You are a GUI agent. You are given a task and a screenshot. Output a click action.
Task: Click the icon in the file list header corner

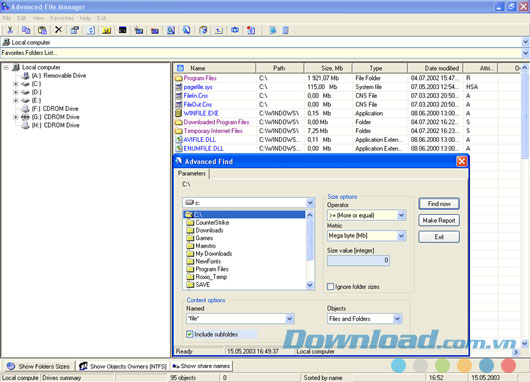[180, 68]
